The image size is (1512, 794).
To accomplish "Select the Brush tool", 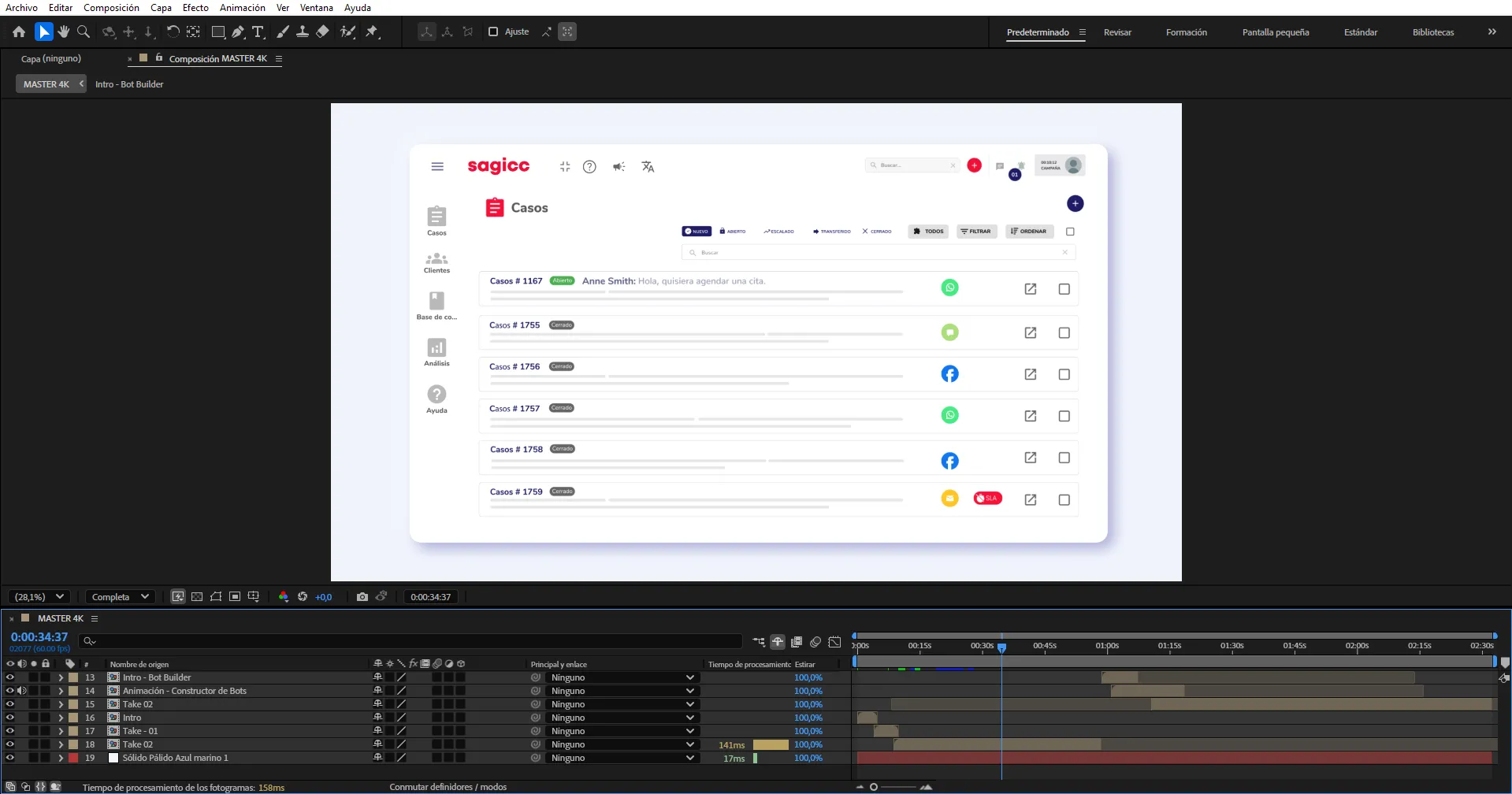I will (x=282, y=32).
